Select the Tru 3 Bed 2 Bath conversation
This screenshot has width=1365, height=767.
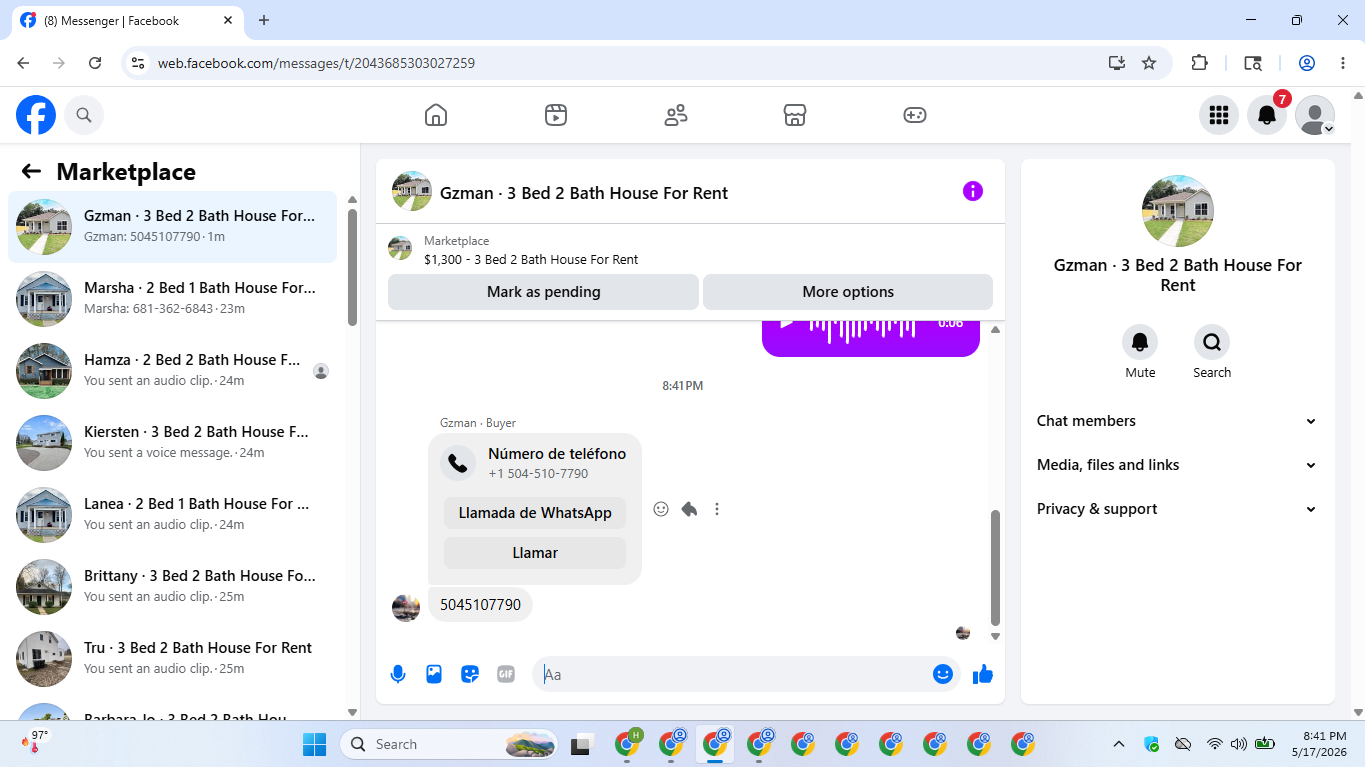(x=173, y=659)
